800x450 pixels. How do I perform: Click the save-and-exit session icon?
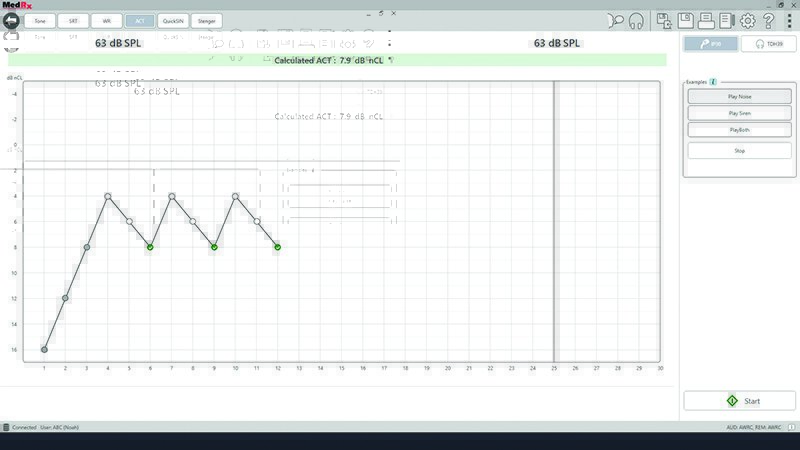tap(664, 21)
